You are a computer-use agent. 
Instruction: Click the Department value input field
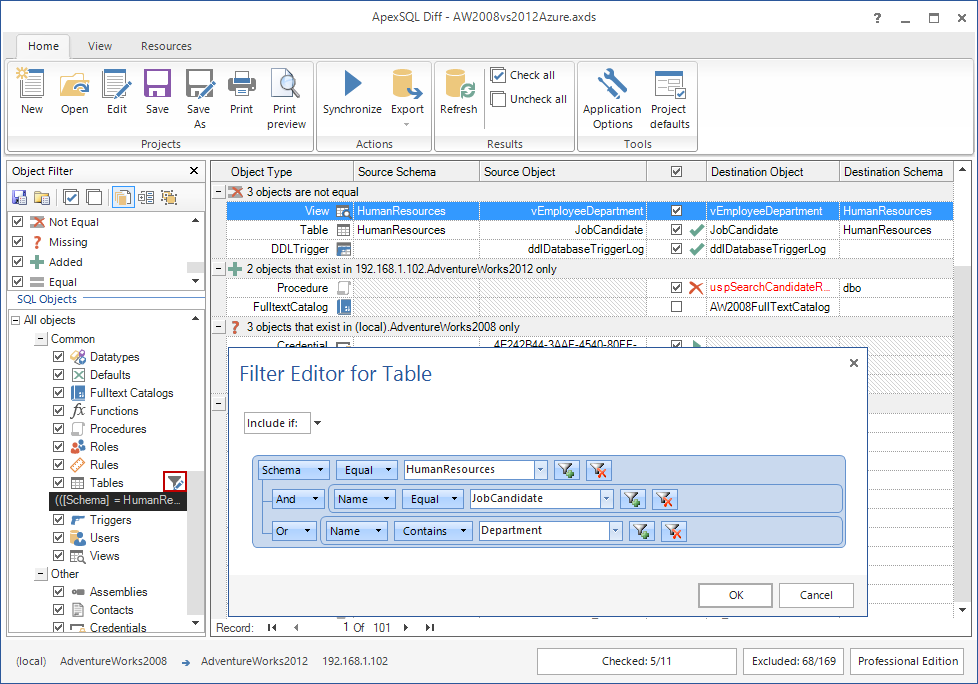(545, 531)
